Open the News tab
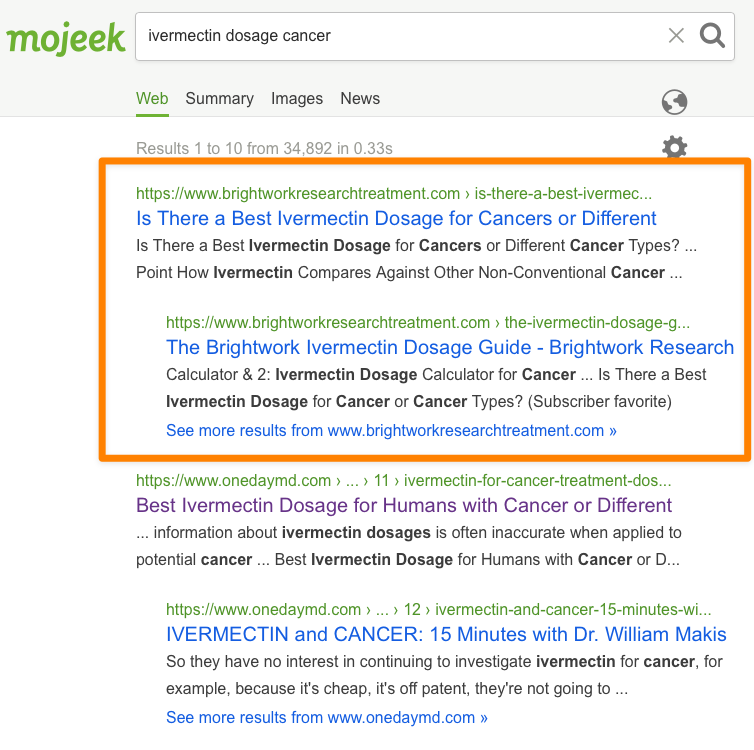754x750 pixels. (x=360, y=98)
